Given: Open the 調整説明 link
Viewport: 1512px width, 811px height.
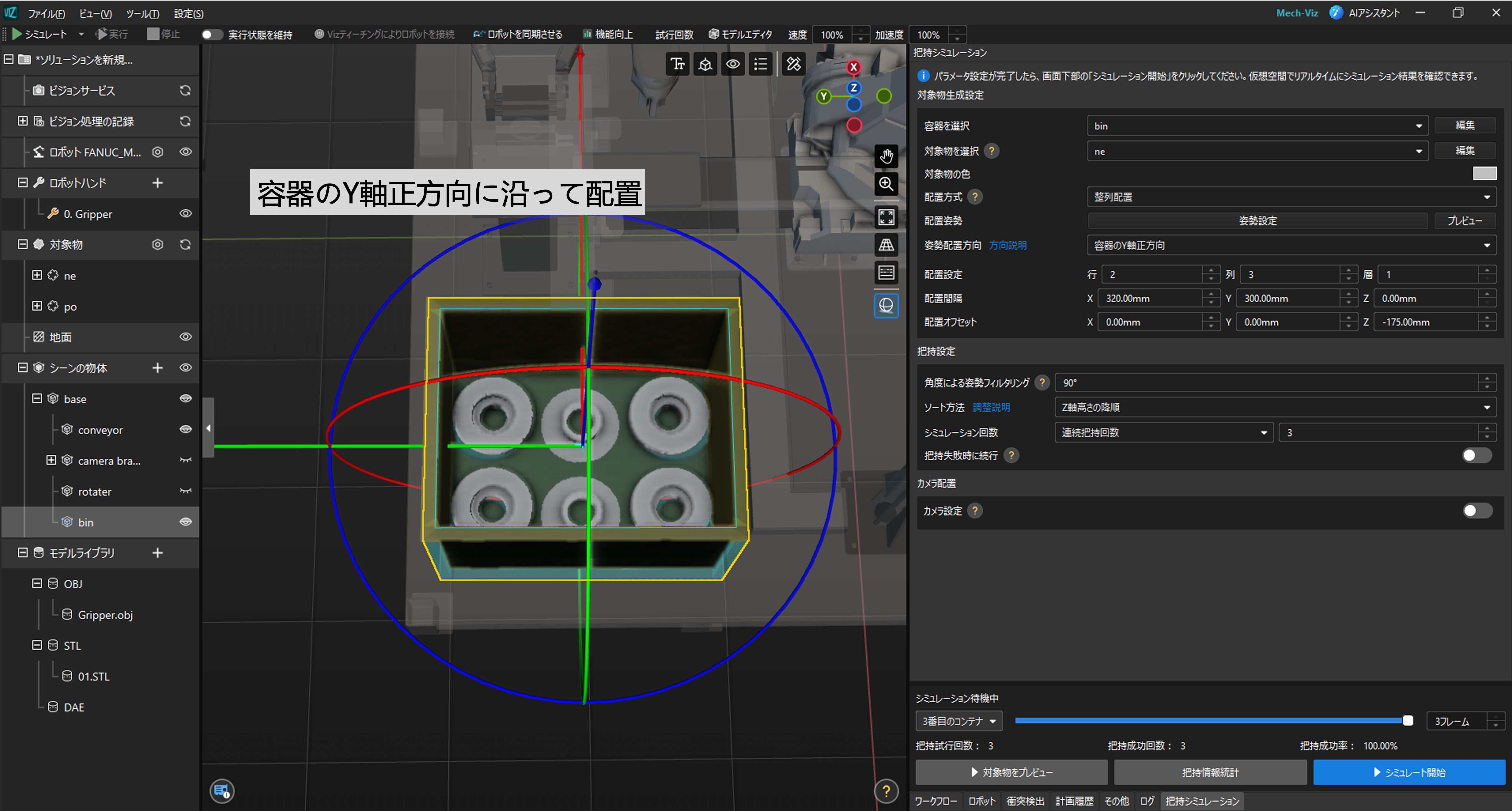Looking at the screenshot, I should (x=991, y=407).
